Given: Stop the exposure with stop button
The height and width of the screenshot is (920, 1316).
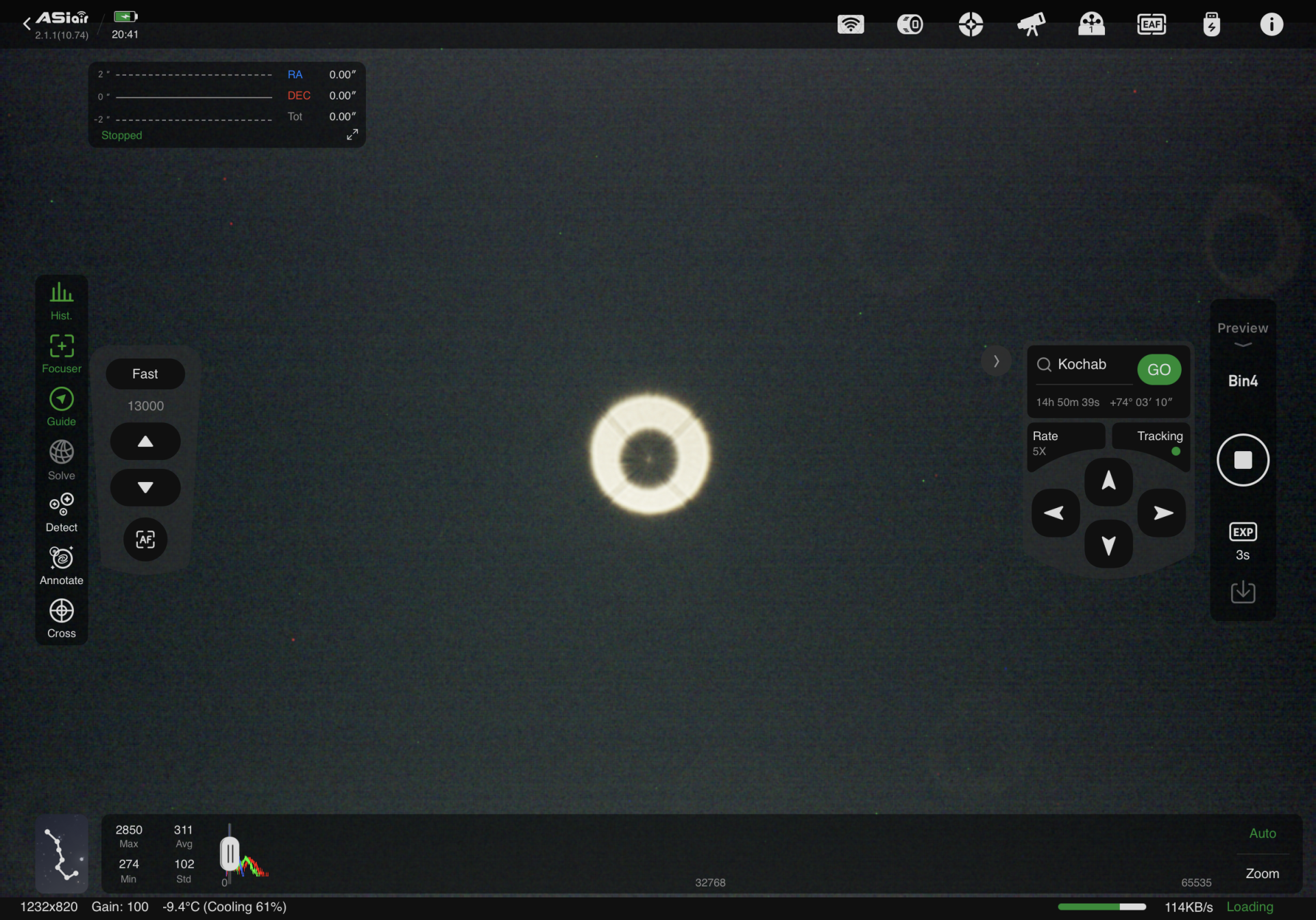Looking at the screenshot, I should coord(1243,460).
